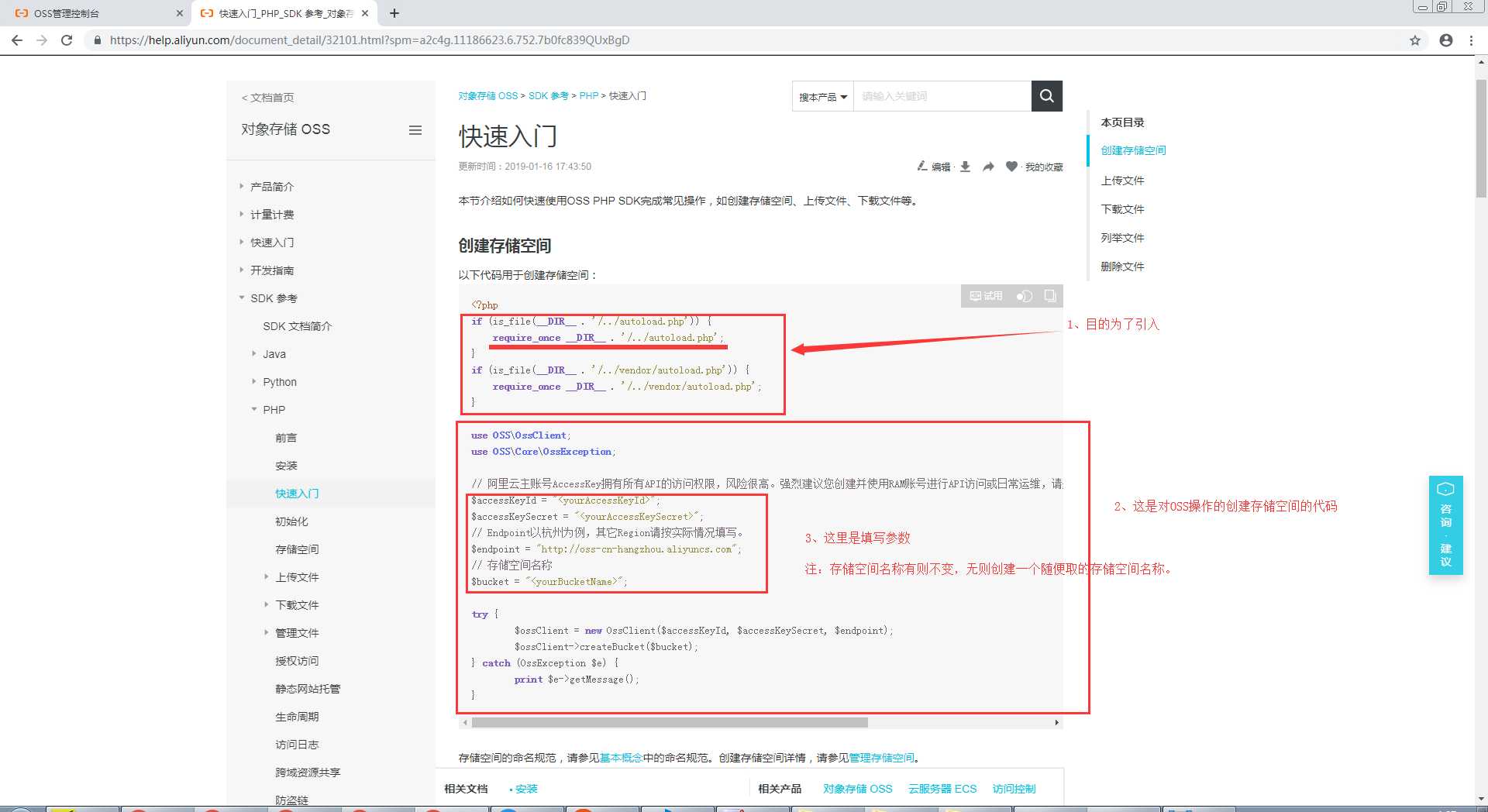Open 云服务器 ECS related product

click(x=942, y=789)
